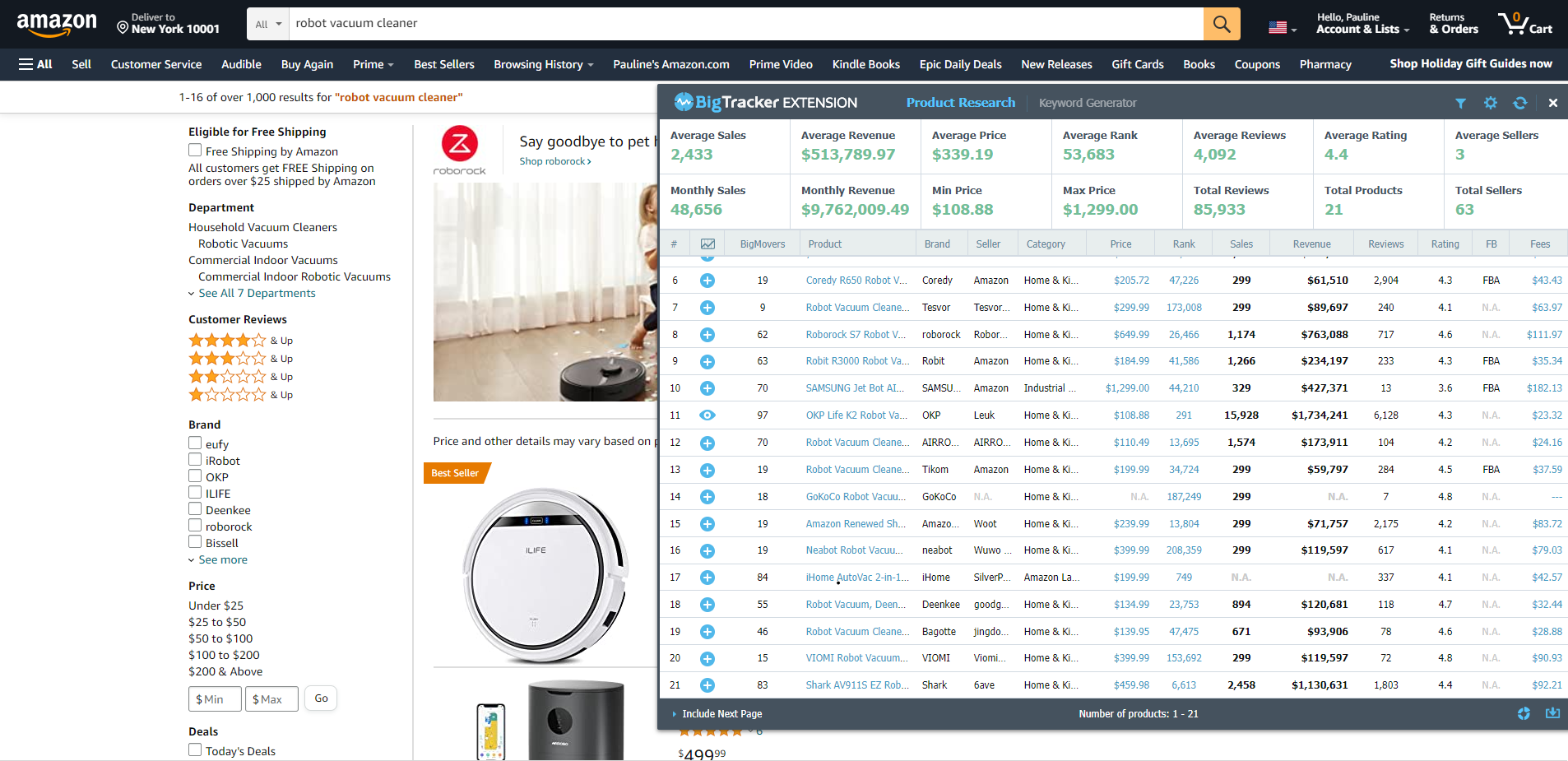The width and height of the screenshot is (1568, 761).
Task: Click the $ Max price input
Action: [271, 699]
